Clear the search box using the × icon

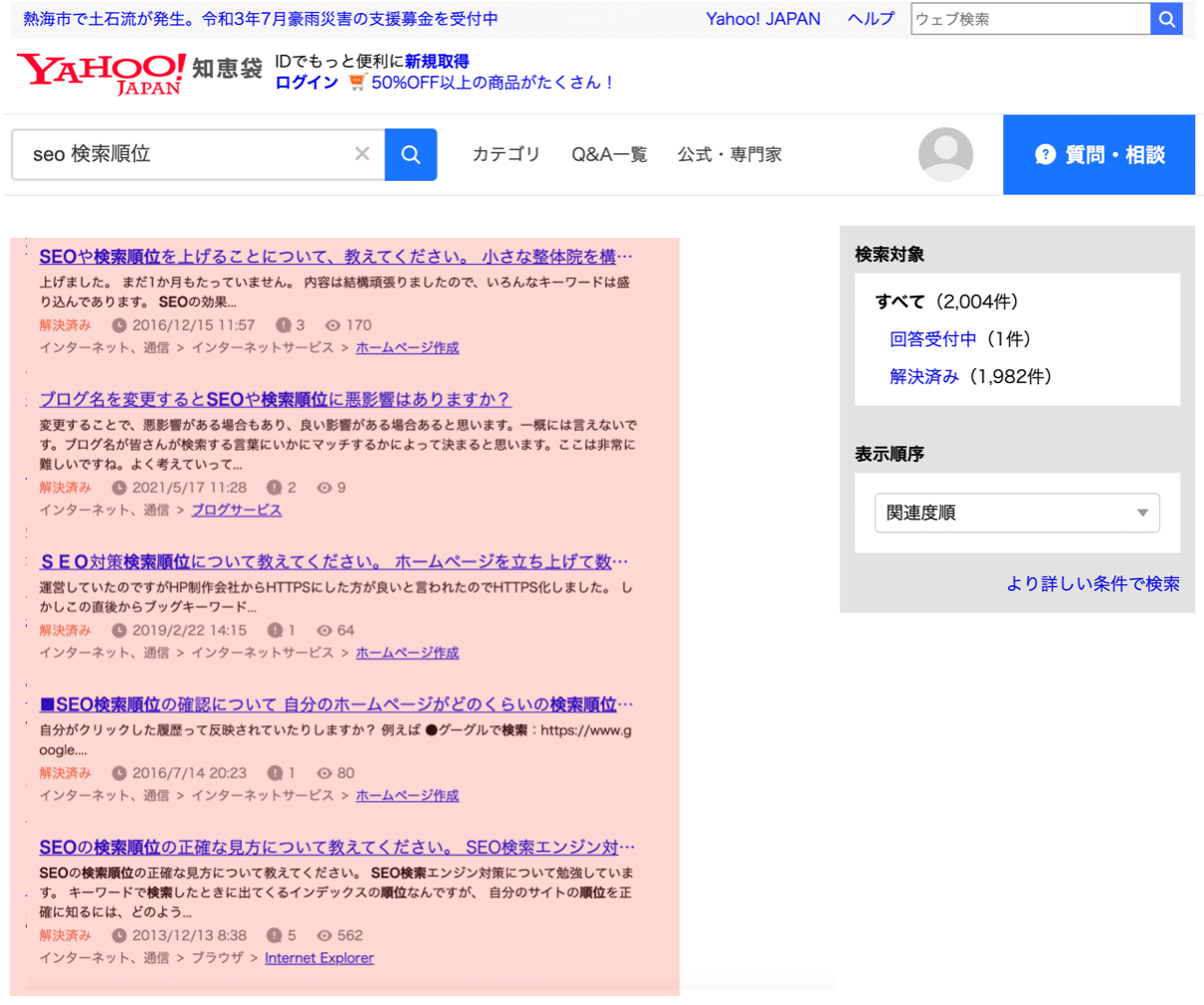coord(361,154)
